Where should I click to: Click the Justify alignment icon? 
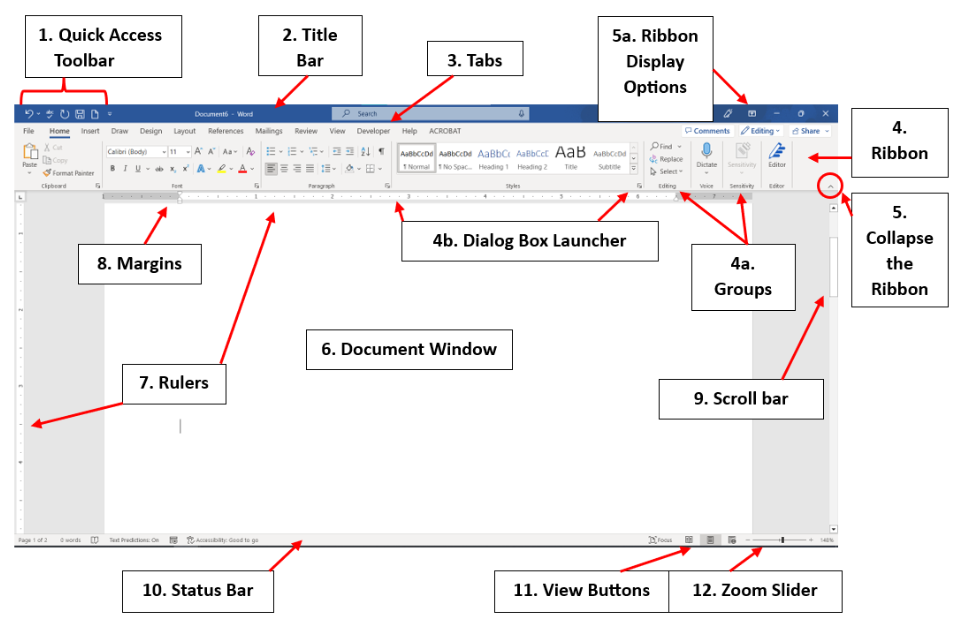310,169
